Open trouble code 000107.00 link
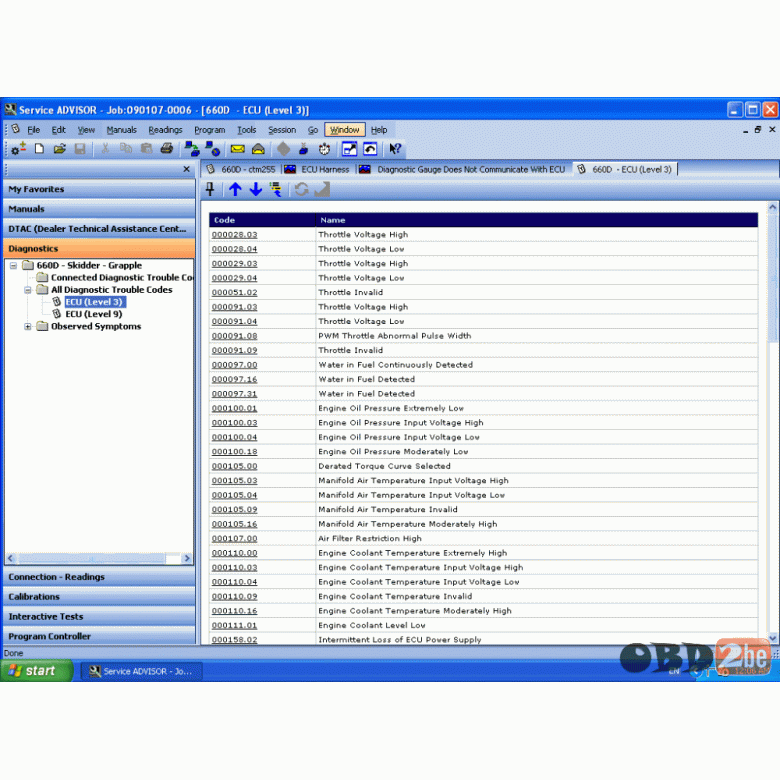This screenshot has width=780, height=780. coord(234,539)
